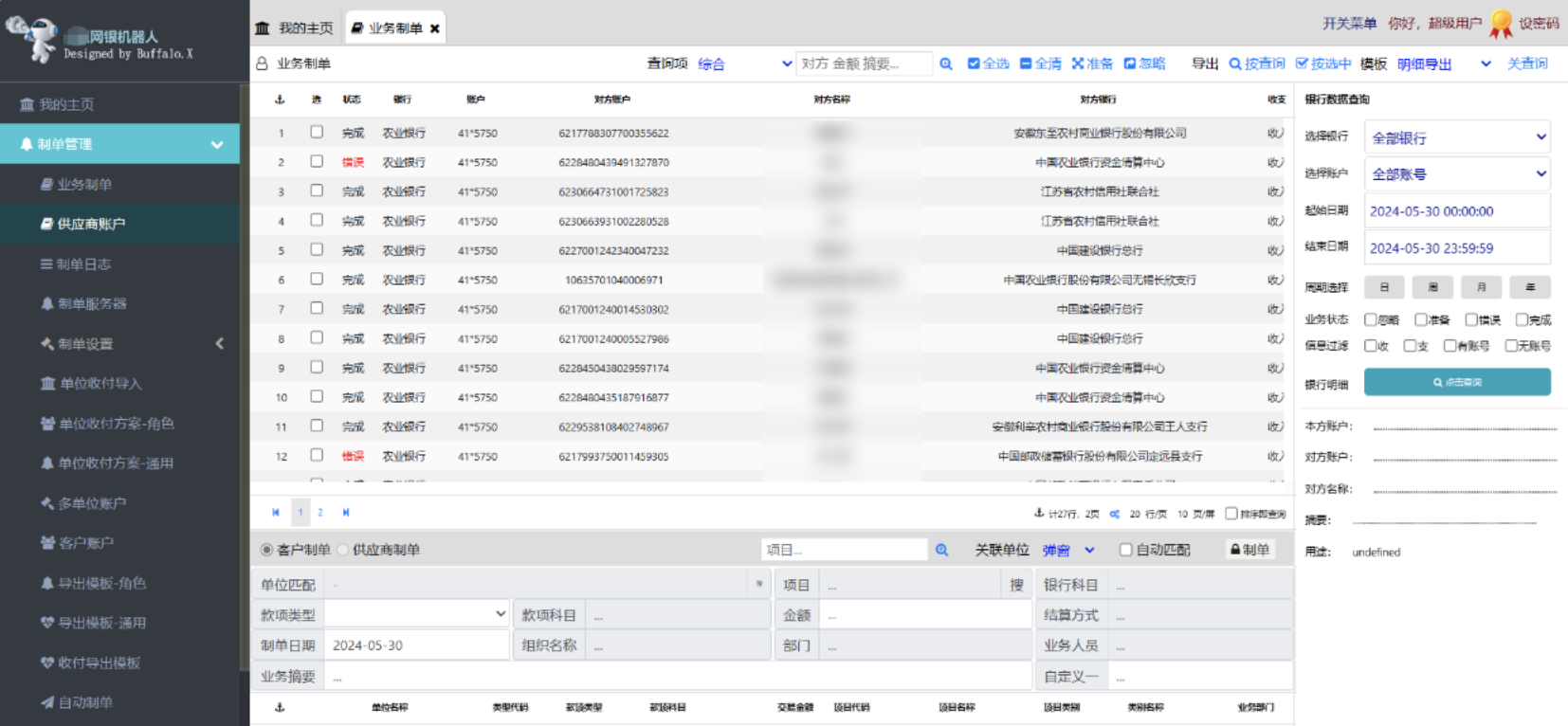Click the 起始日期 date input field

coord(1457,211)
